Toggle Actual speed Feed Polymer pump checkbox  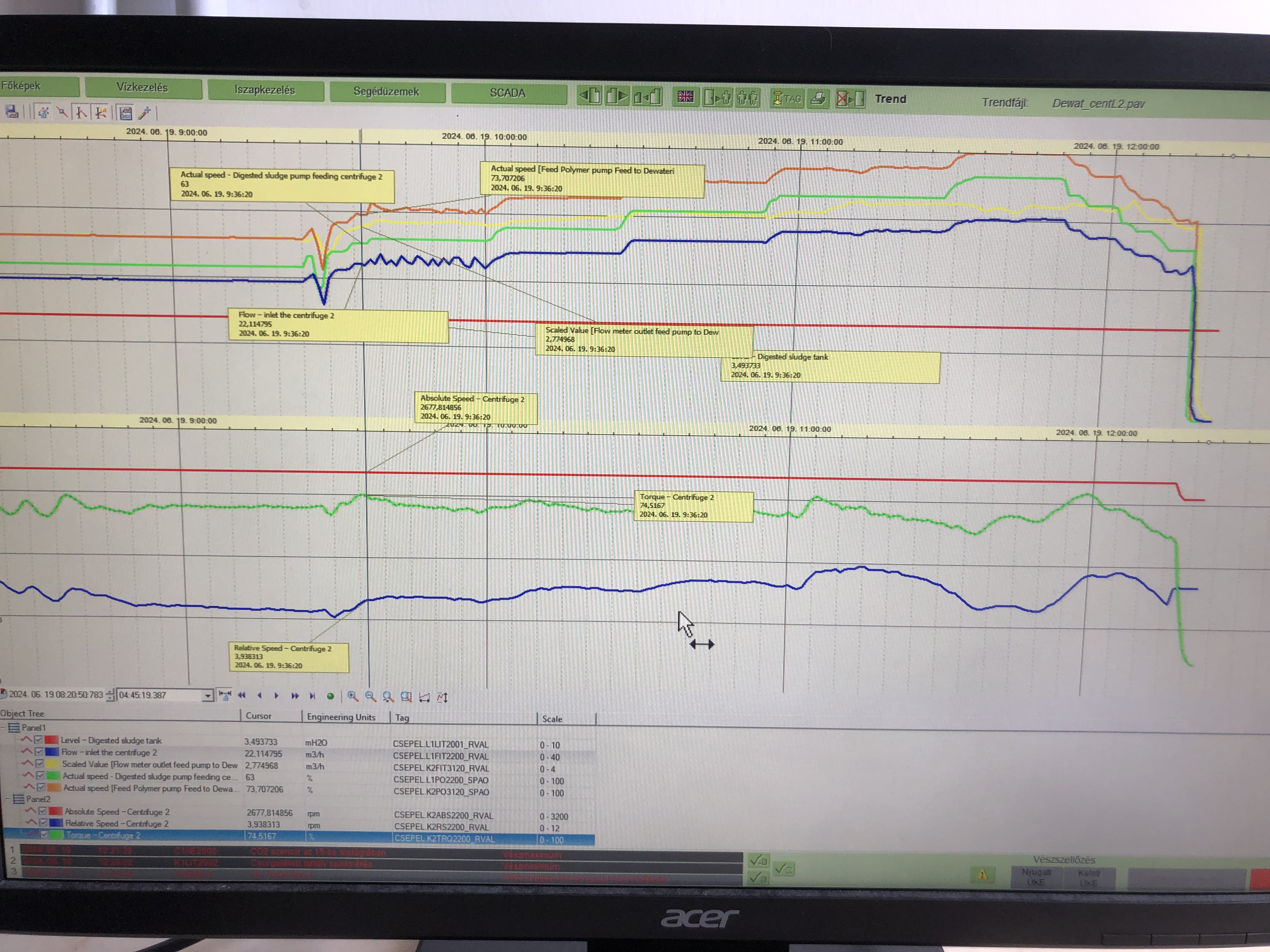click(40, 788)
